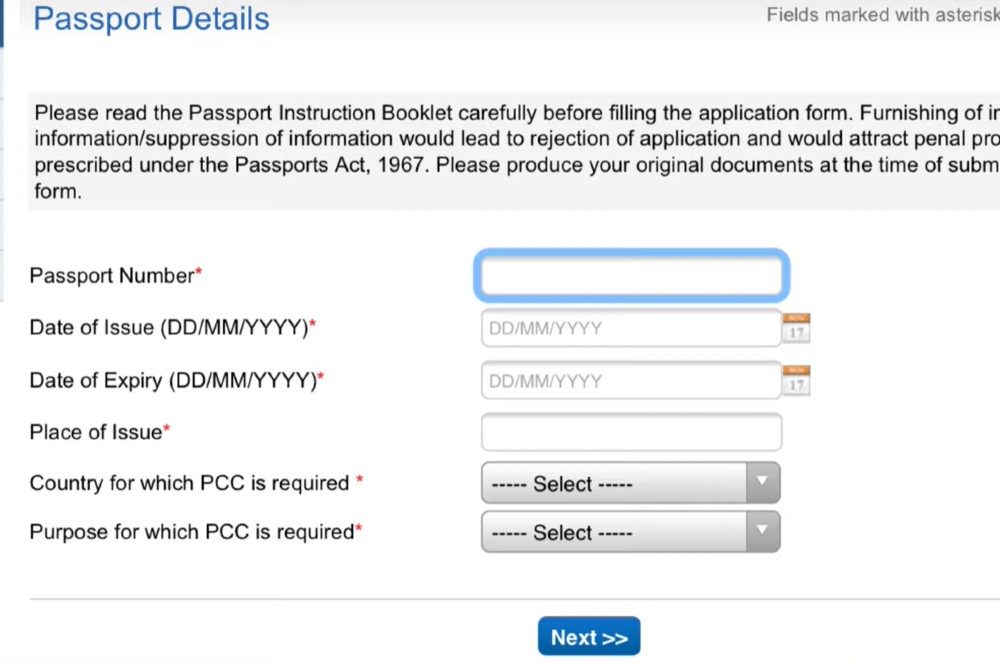Open the Date of Issue calendar picker icon
The height and width of the screenshot is (667, 1000).
click(x=796, y=328)
